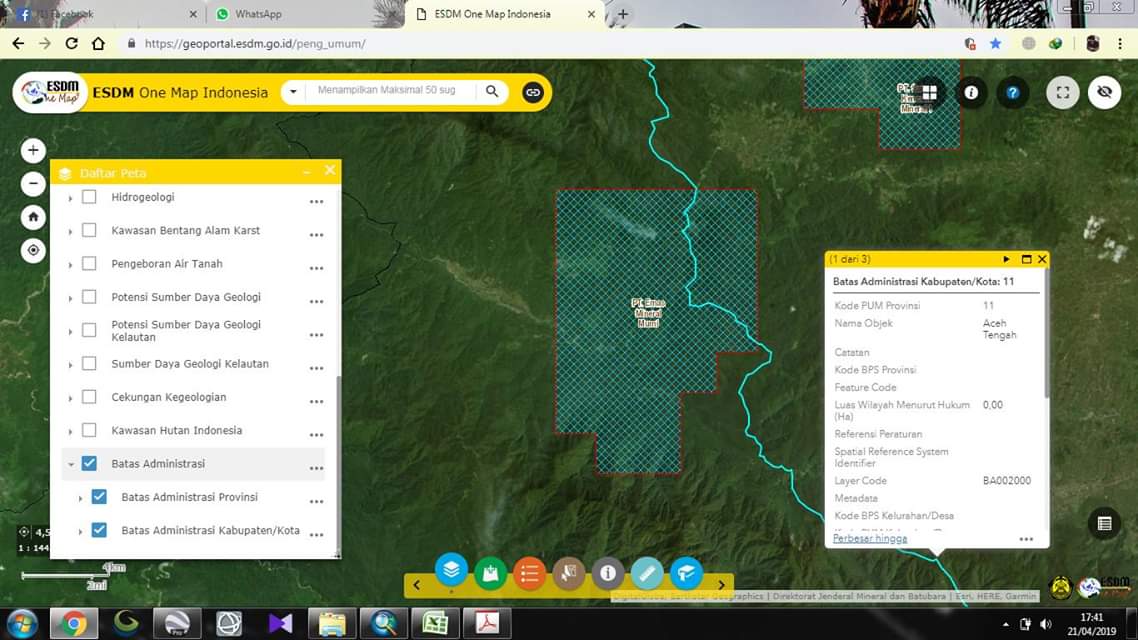Image resolution: width=1138 pixels, height=640 pixels.
Task: Enable the Kawasan Hutan Indonesia layer
Action: (x=89, y=430)
